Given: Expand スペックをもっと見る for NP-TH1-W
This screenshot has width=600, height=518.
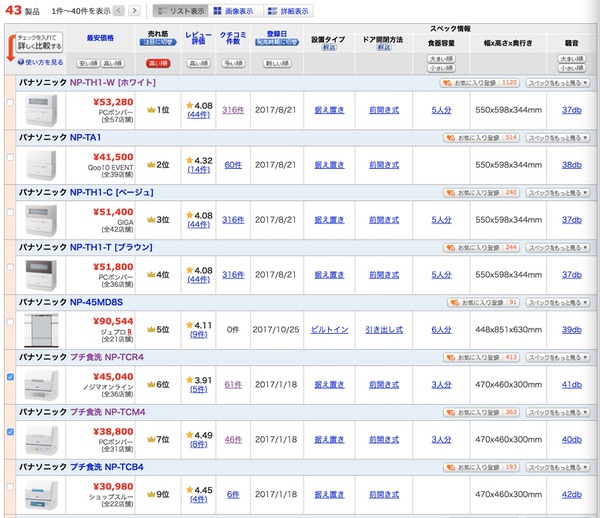Looking at the screenshot, I should 558,83.
